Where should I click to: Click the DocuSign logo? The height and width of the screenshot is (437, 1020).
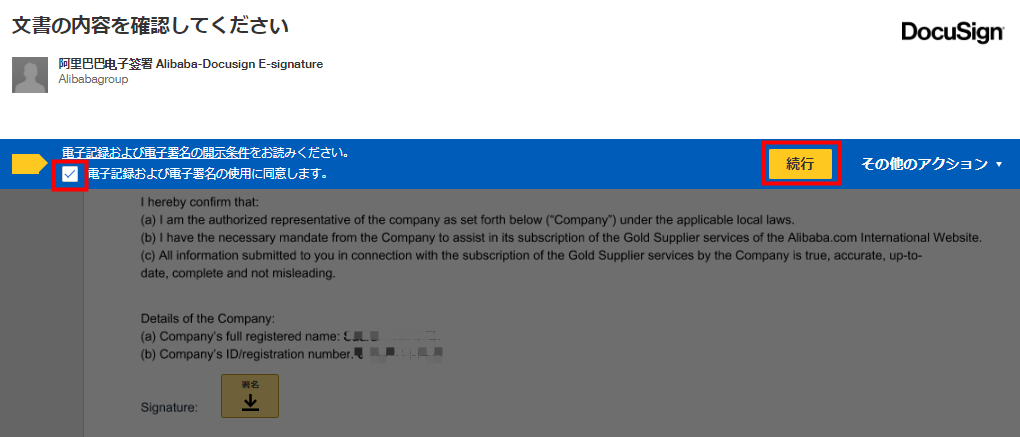click(952, 33)
